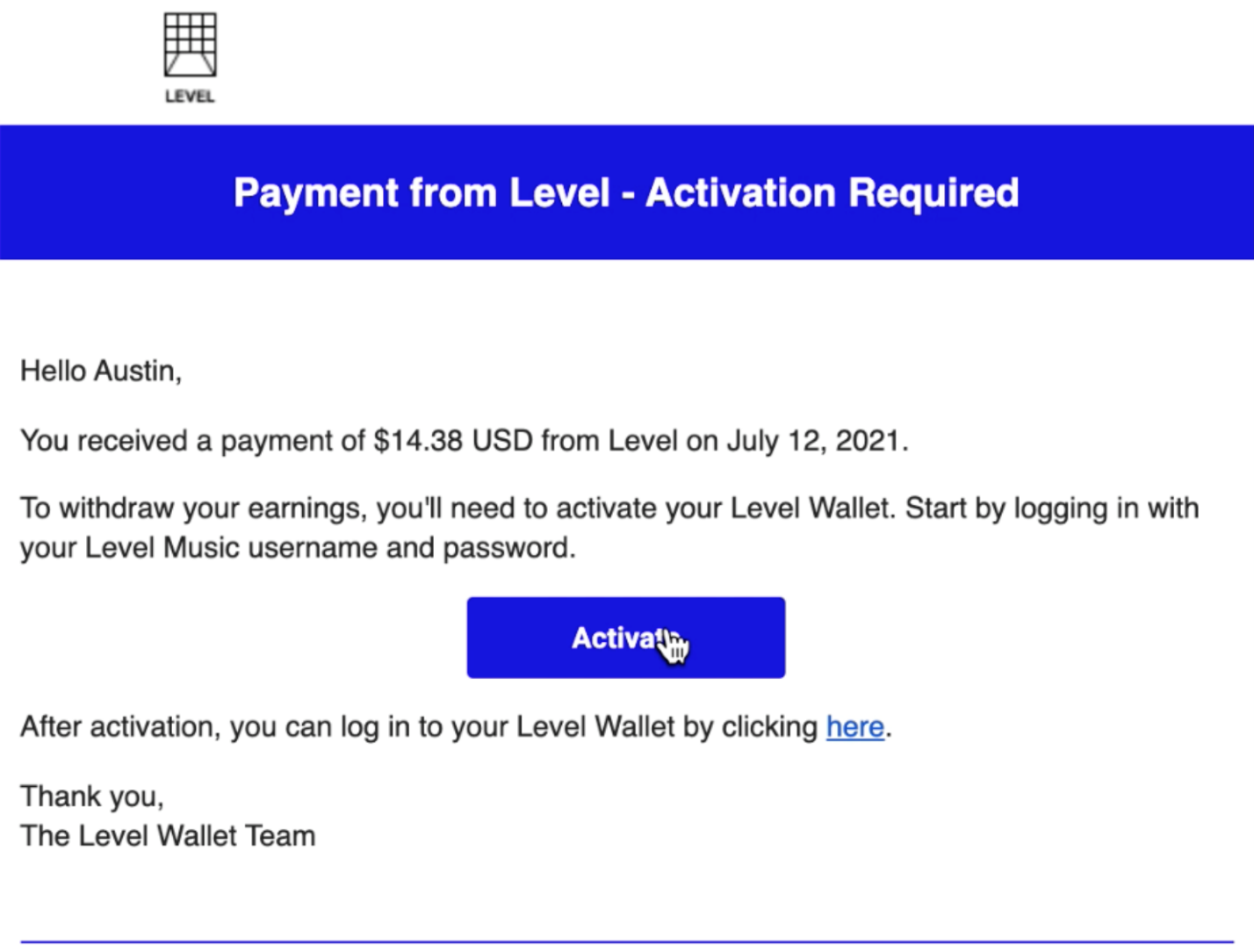
Task: Click "The Level Wallet Team" signature
Action: click(x=168, y=835)
